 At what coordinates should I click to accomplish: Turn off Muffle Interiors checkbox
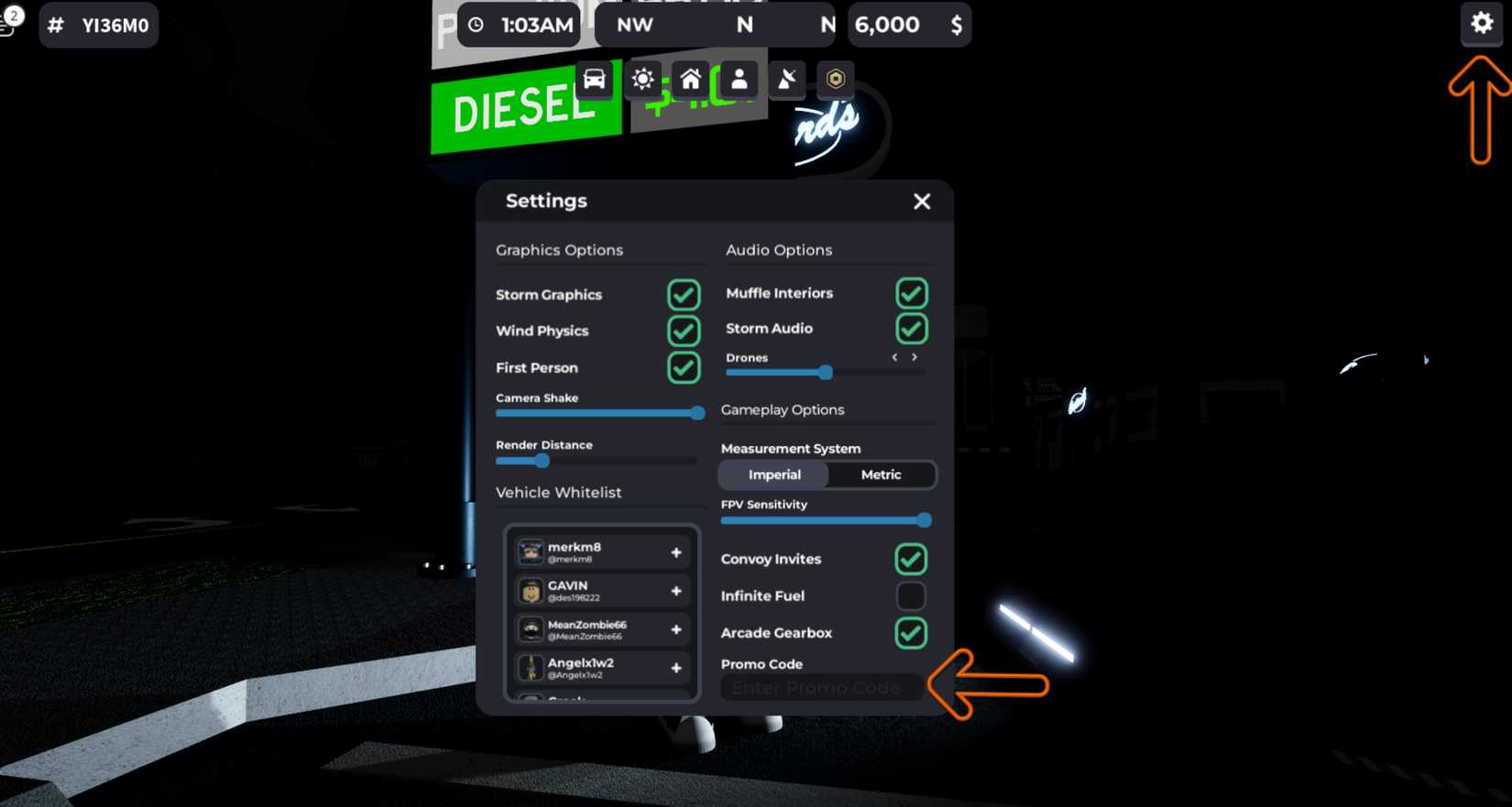point(912,293)
